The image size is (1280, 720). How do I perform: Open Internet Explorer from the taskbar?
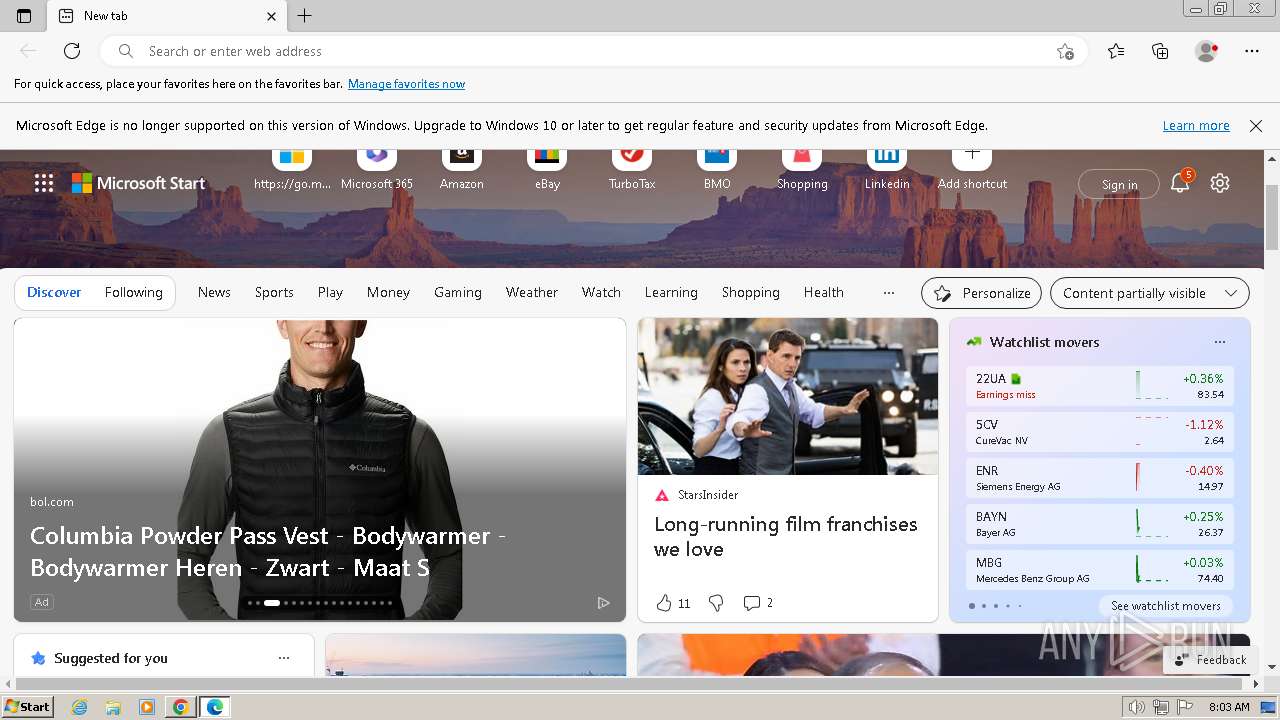[80, 707]
